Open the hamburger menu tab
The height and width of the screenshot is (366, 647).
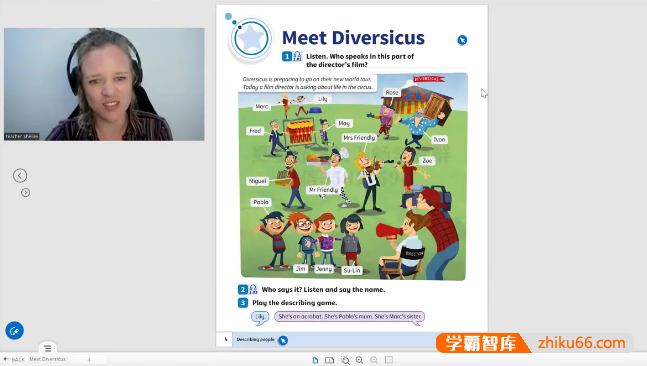click(48, 348)
